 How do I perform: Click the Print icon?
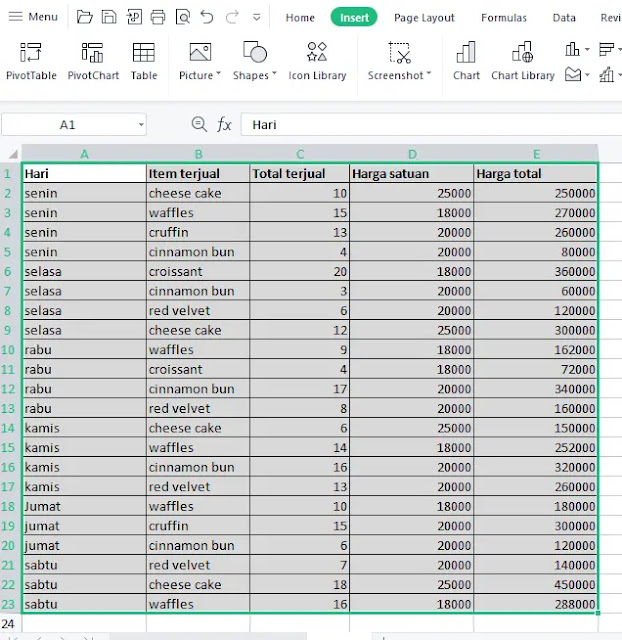click(x=158, y=17)
